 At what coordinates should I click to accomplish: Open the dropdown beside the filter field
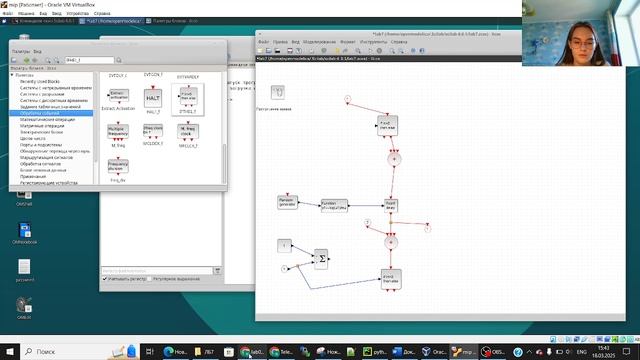pyautogui.click(x=217, y=271)
